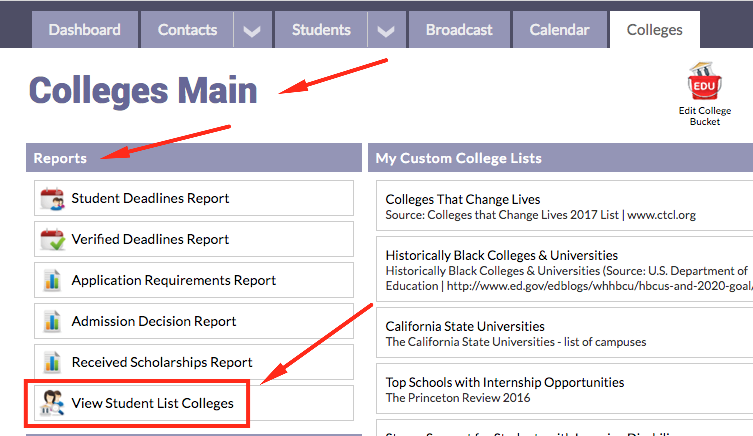Click the Received Scholarships Report chart icon
The image size is (753, 436).
pos(52,362)
